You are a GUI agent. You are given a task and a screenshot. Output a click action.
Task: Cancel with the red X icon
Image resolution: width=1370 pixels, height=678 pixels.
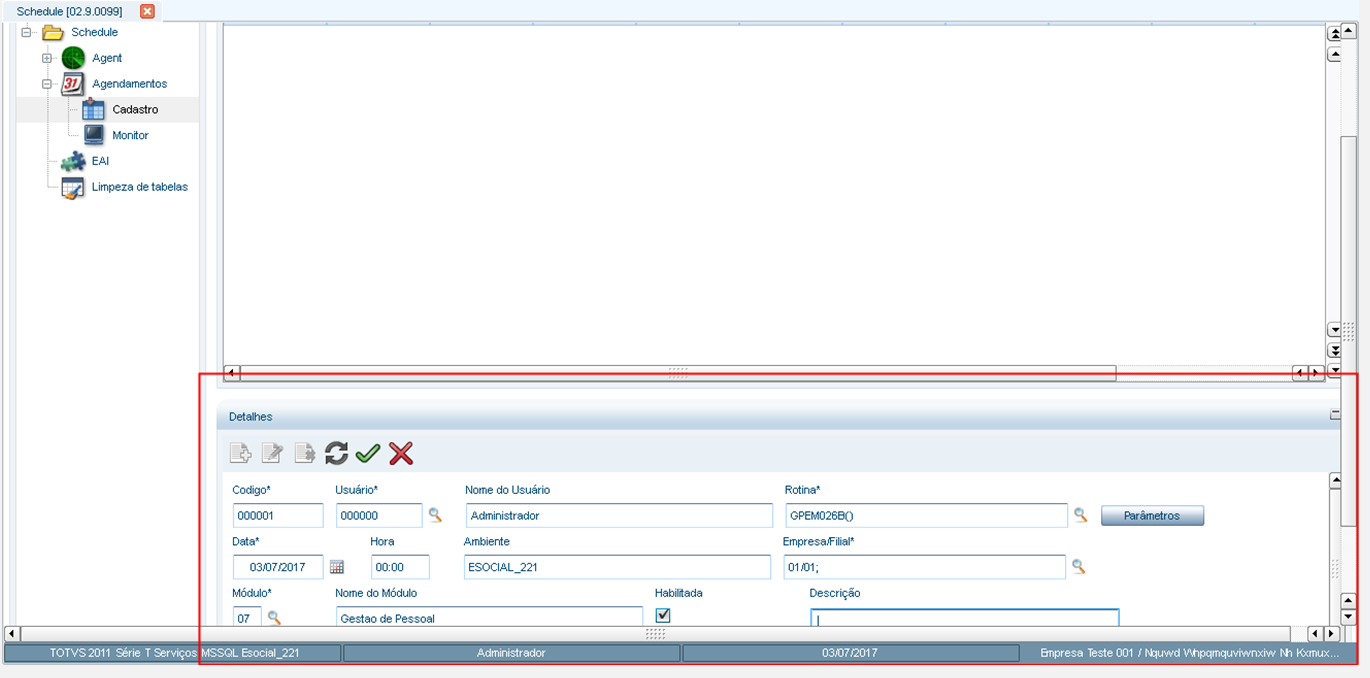(401, 454)
